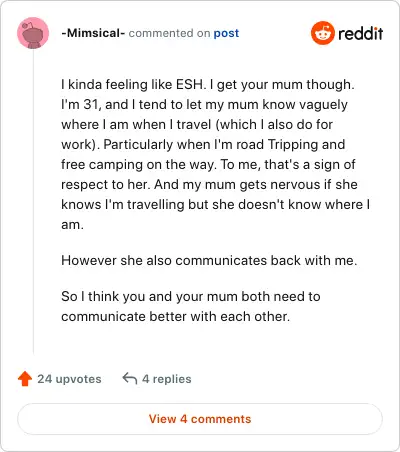Screen dimensions: 400x452
Task: Open the Reddit Snoo logo icon
Action: point(322,33)
